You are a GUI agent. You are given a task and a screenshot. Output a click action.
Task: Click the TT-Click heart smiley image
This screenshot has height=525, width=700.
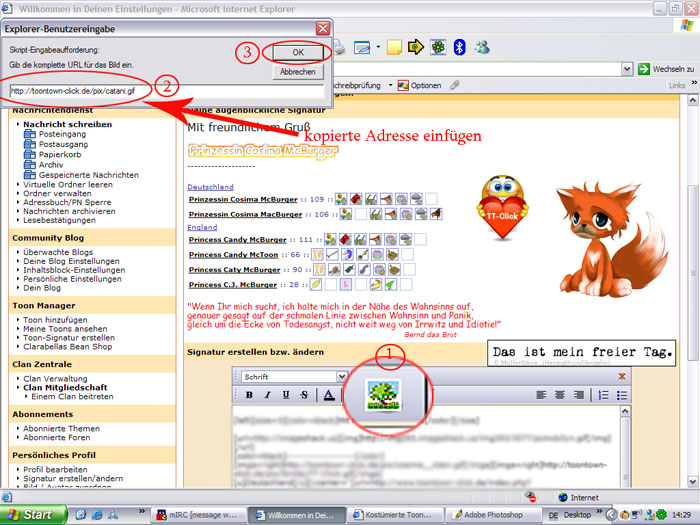[503, 207]
